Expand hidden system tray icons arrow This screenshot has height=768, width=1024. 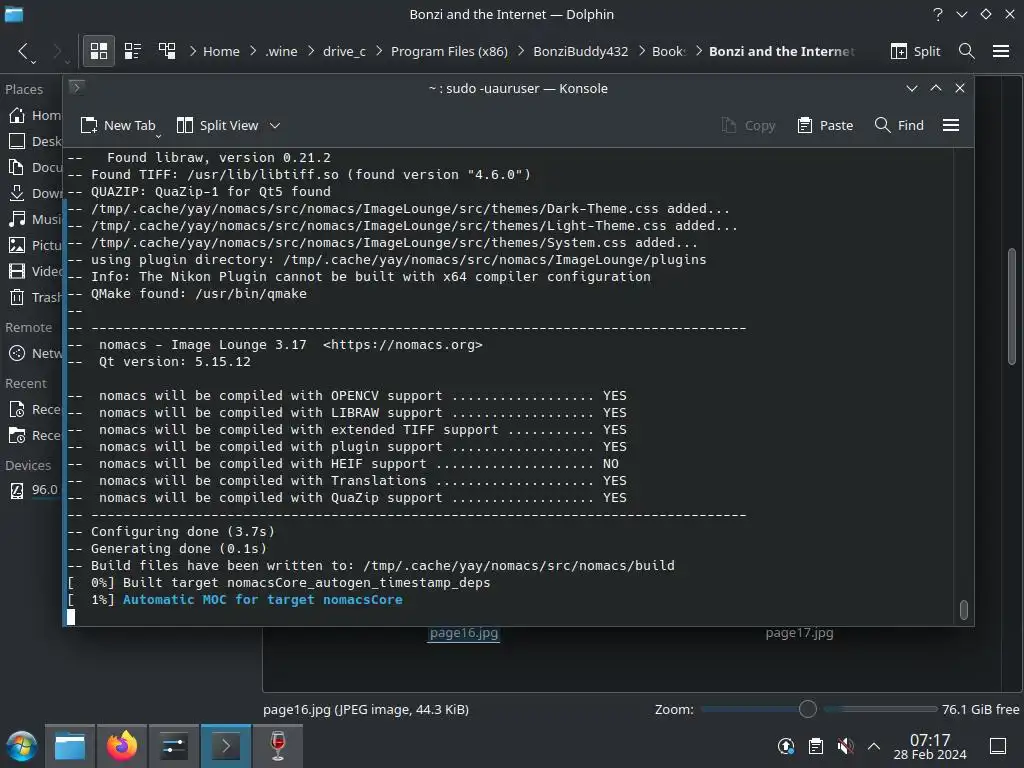[874, 746]
